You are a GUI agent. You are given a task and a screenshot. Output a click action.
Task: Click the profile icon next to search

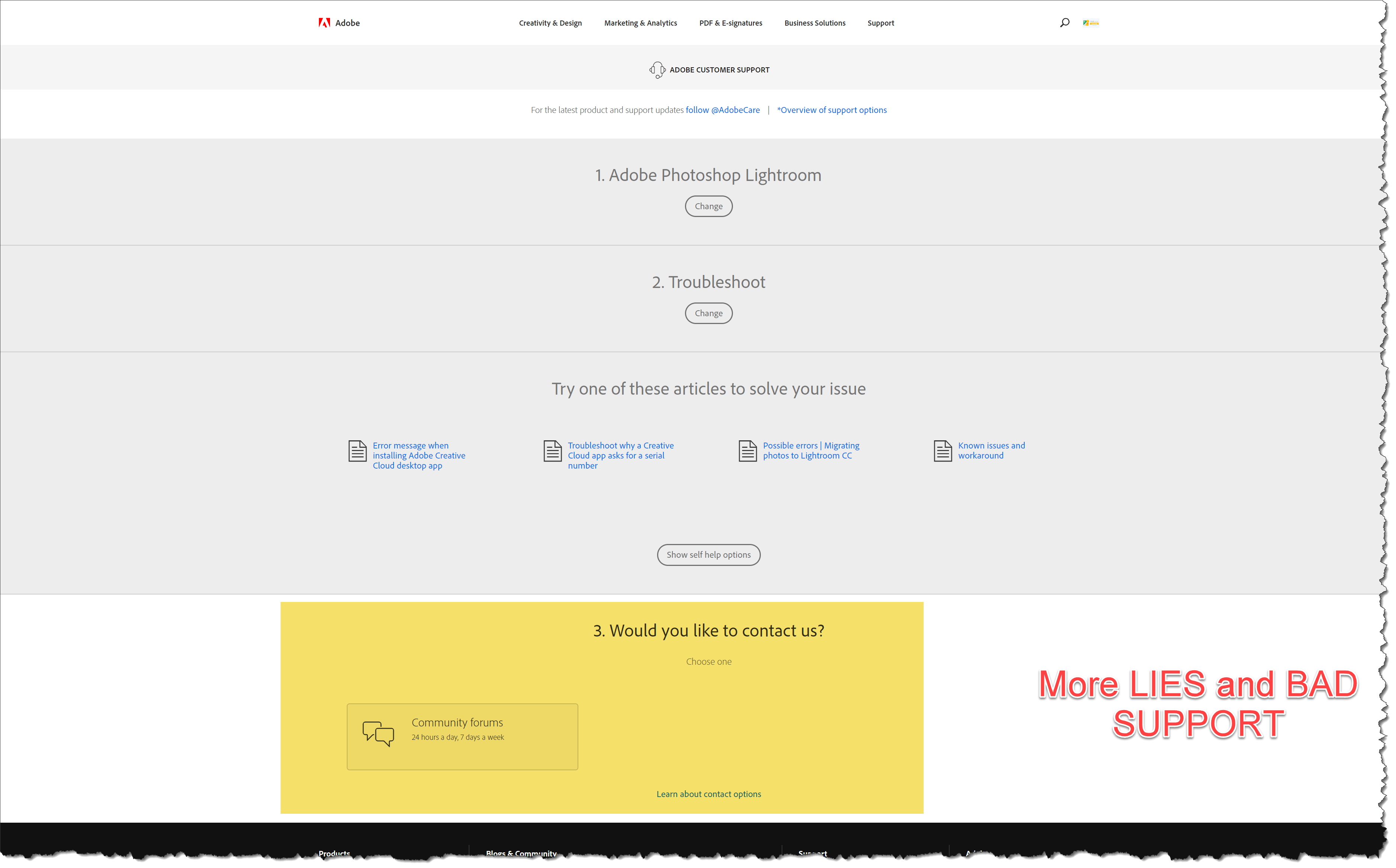pos(1090,23)
